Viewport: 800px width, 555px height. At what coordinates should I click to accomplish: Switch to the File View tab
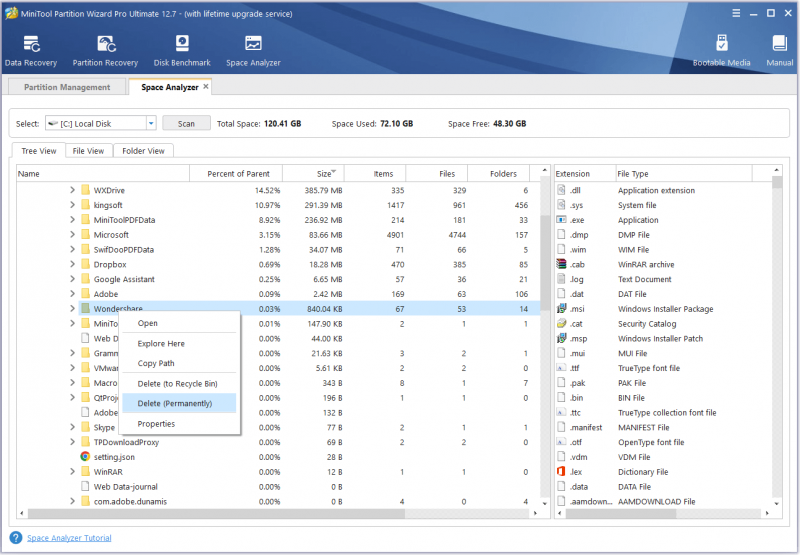coord(88,151)
